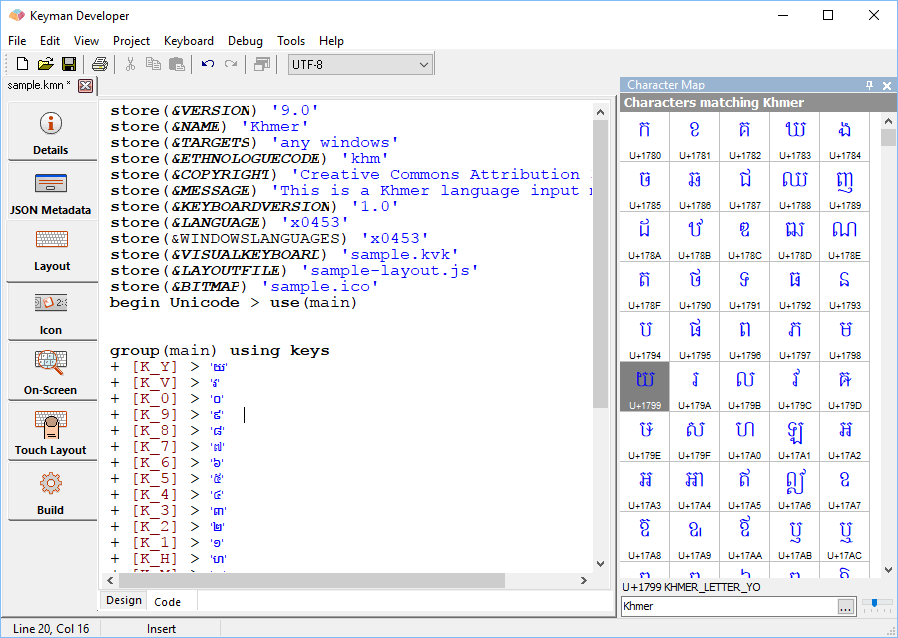
Task: Click the editor scroll-up arrow
Action: click(x=600, y=112)
